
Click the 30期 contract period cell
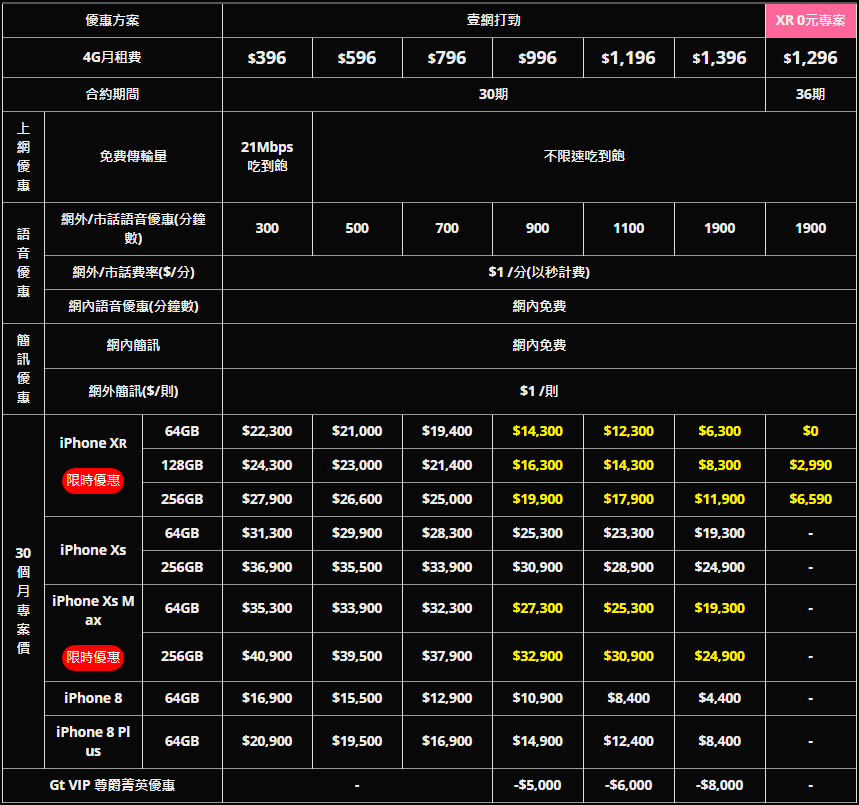click(x=494, y=94)
